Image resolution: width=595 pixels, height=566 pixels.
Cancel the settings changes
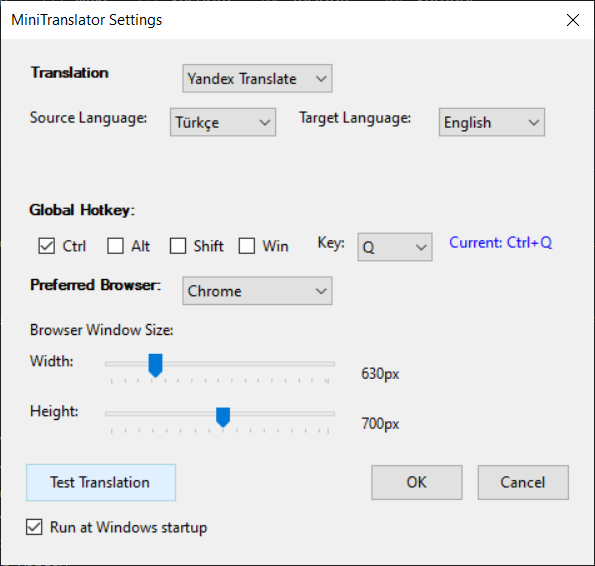click(523, 483)
